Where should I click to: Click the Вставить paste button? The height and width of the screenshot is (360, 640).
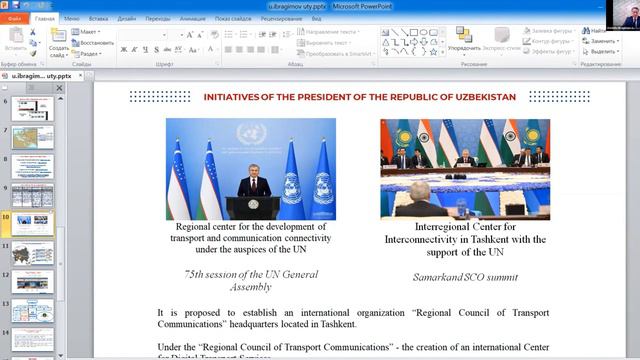[x=16, y=40]
